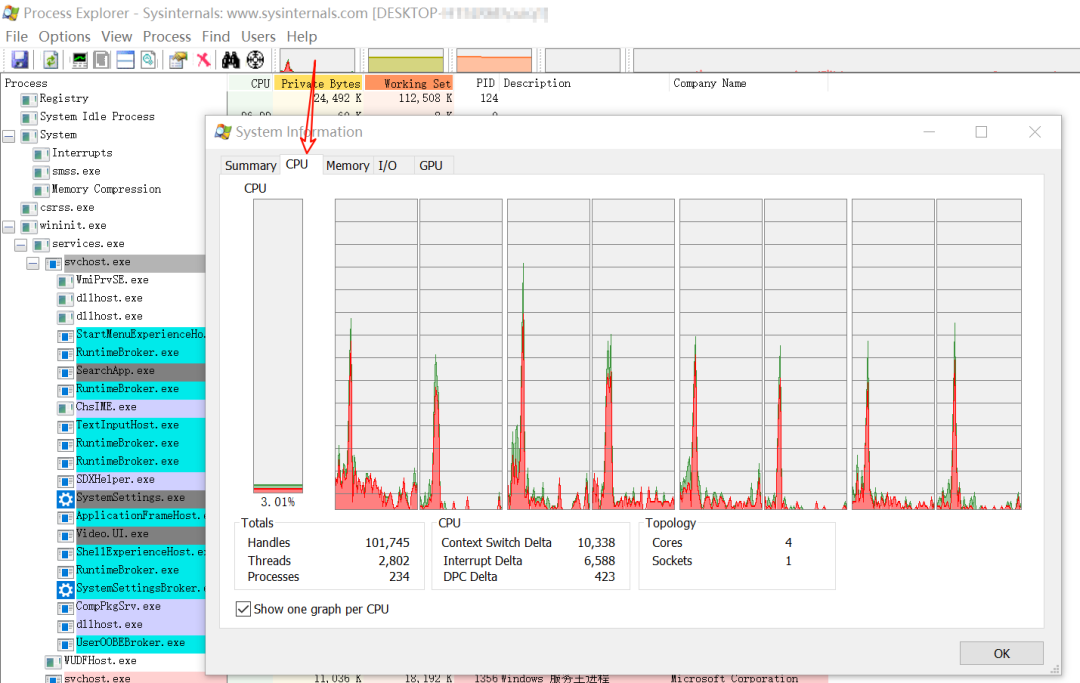Collapse the wininit.exe tree node
This screenshot has height=683, width=1080.
(9, 227)
